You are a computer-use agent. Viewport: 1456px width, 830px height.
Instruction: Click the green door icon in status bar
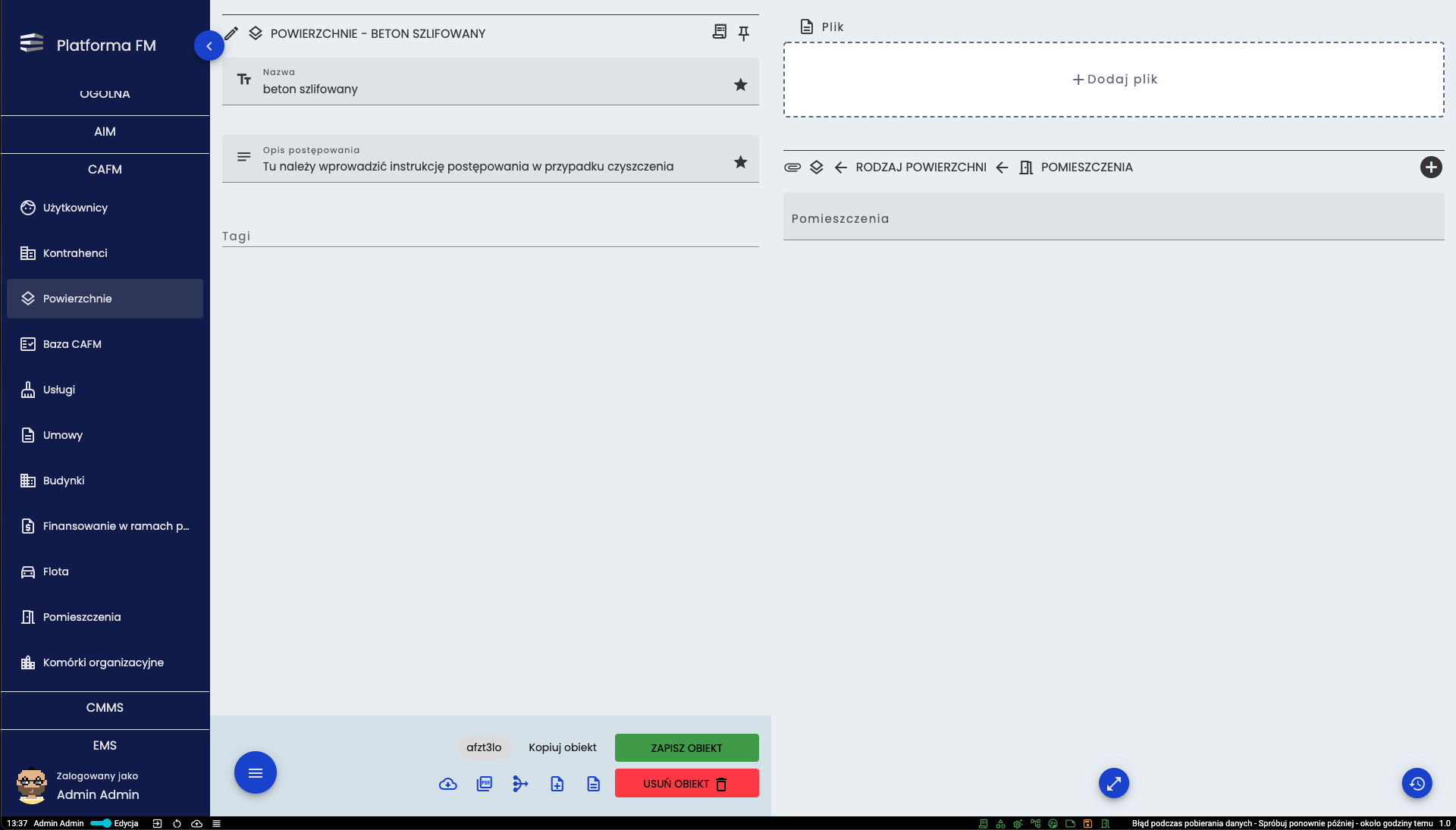click(1105, 823)
